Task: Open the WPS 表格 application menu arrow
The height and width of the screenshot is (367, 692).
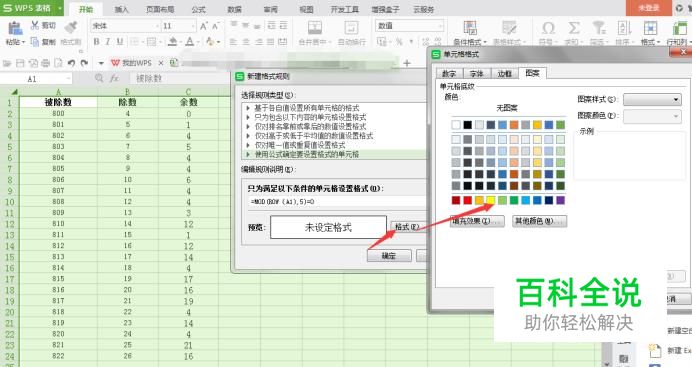Action: 60,8
